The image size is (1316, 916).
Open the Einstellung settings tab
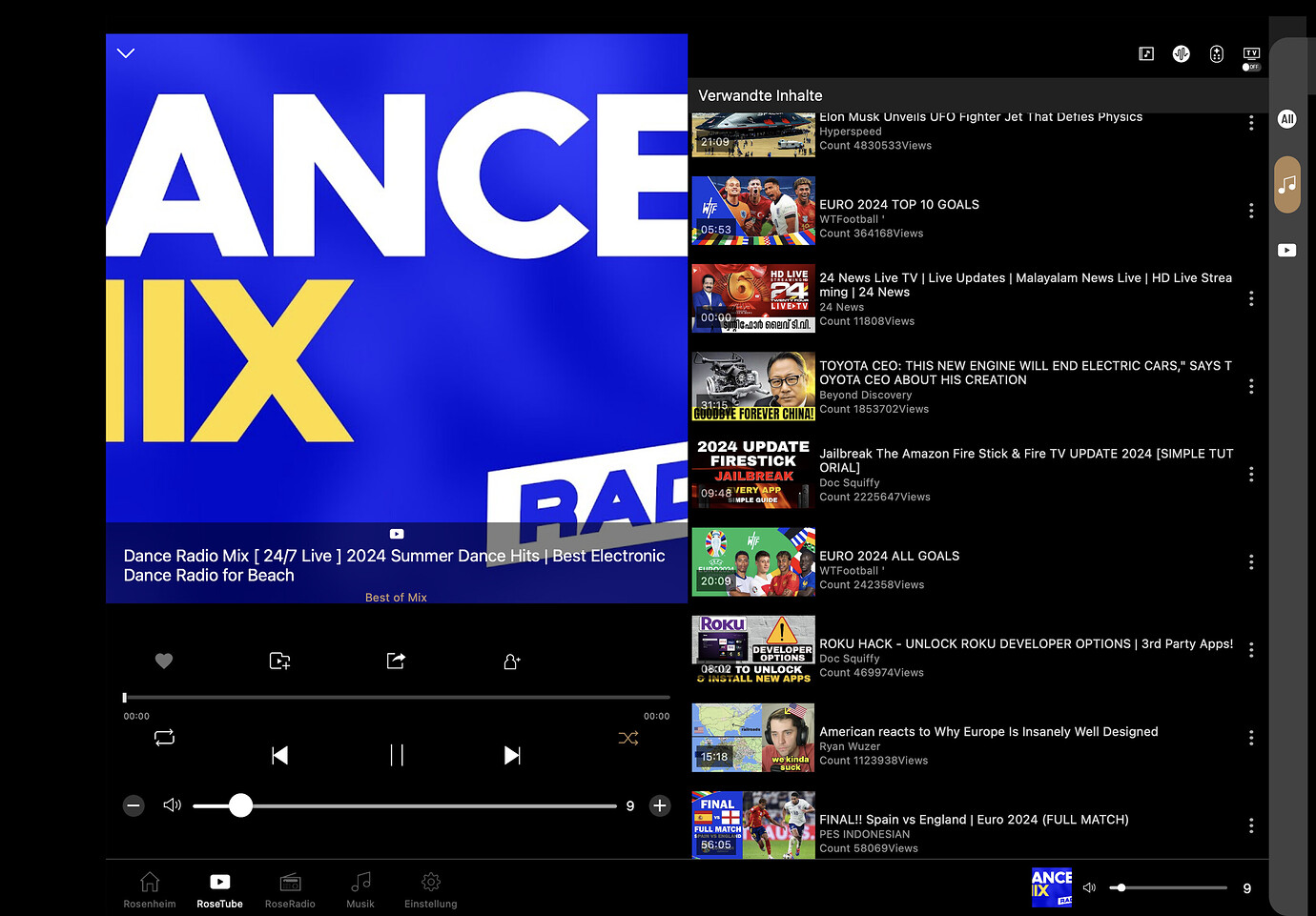[x=431, y=889]
